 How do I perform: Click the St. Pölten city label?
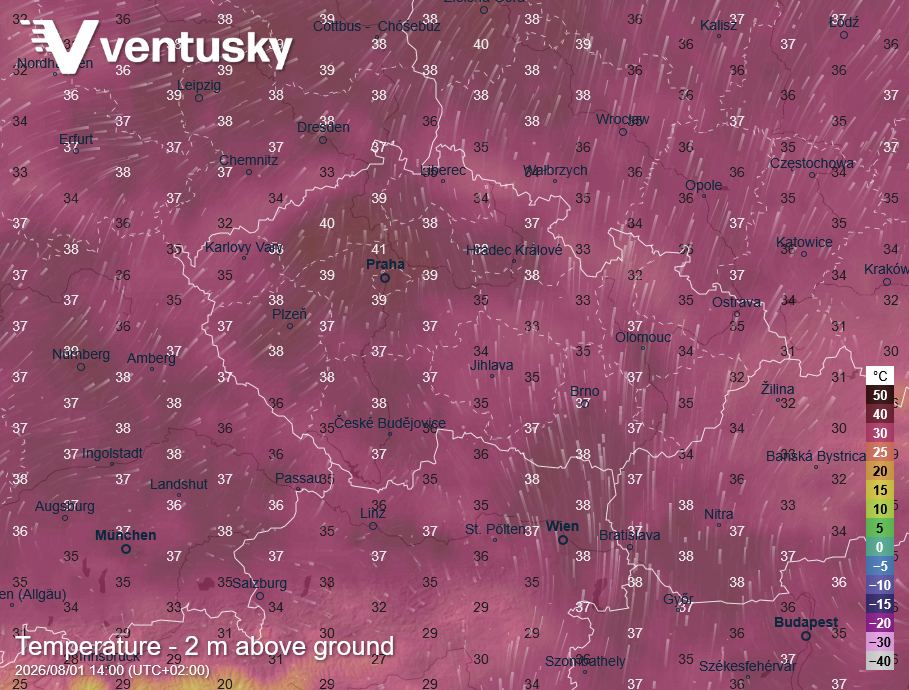(x=495, y=529)
